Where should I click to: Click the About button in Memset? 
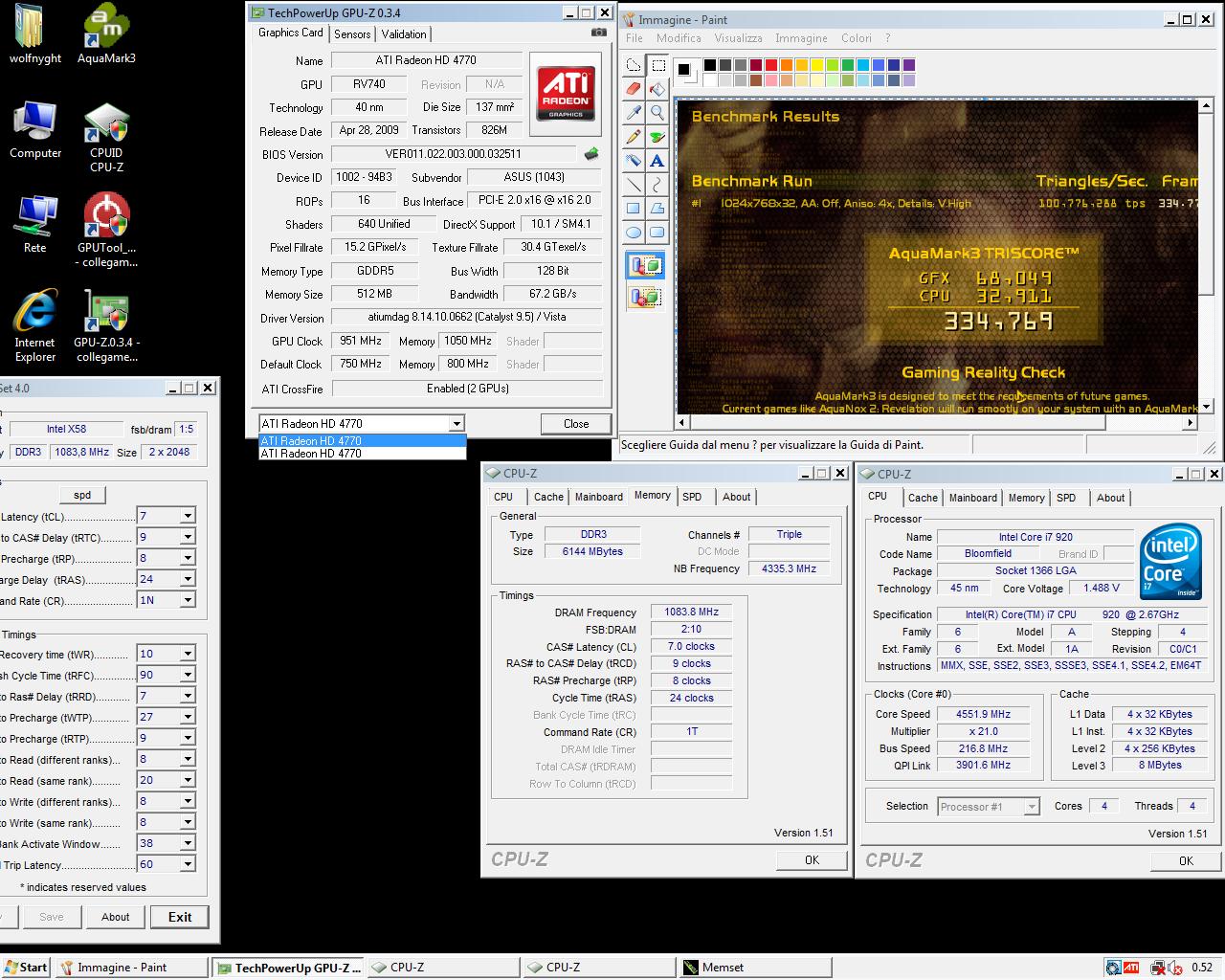115,917
